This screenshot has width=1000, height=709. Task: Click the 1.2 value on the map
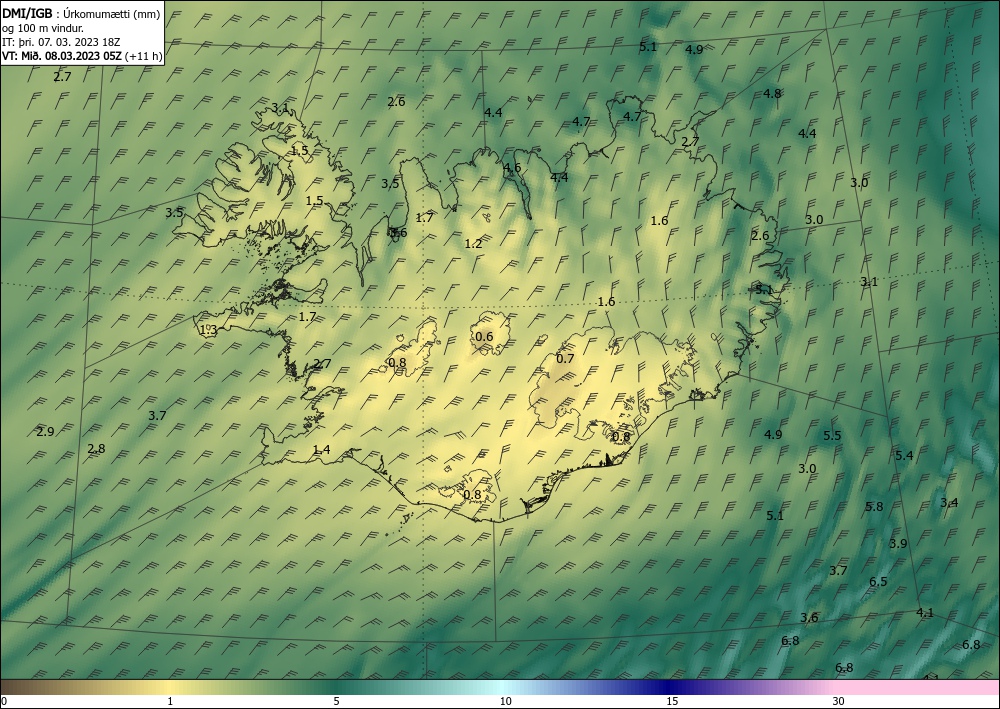click(473, 244)
